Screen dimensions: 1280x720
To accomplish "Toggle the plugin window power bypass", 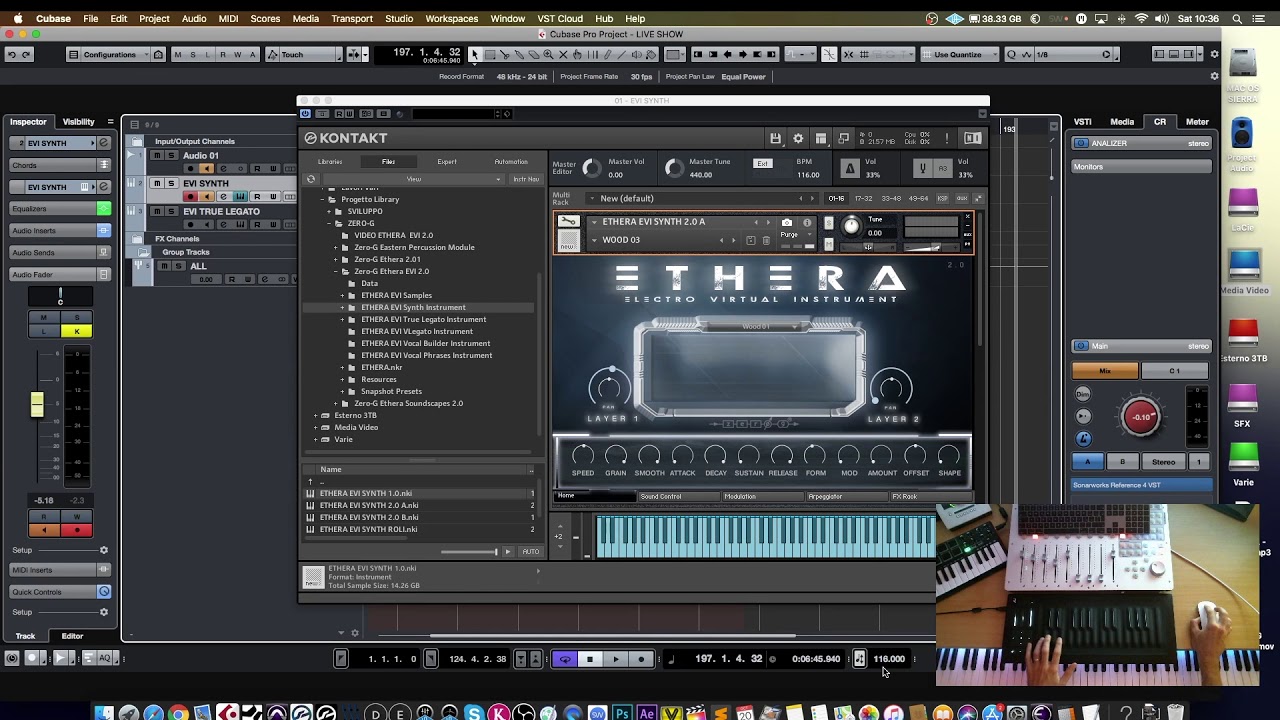I will pyautogui.click(x=306, y=114).
